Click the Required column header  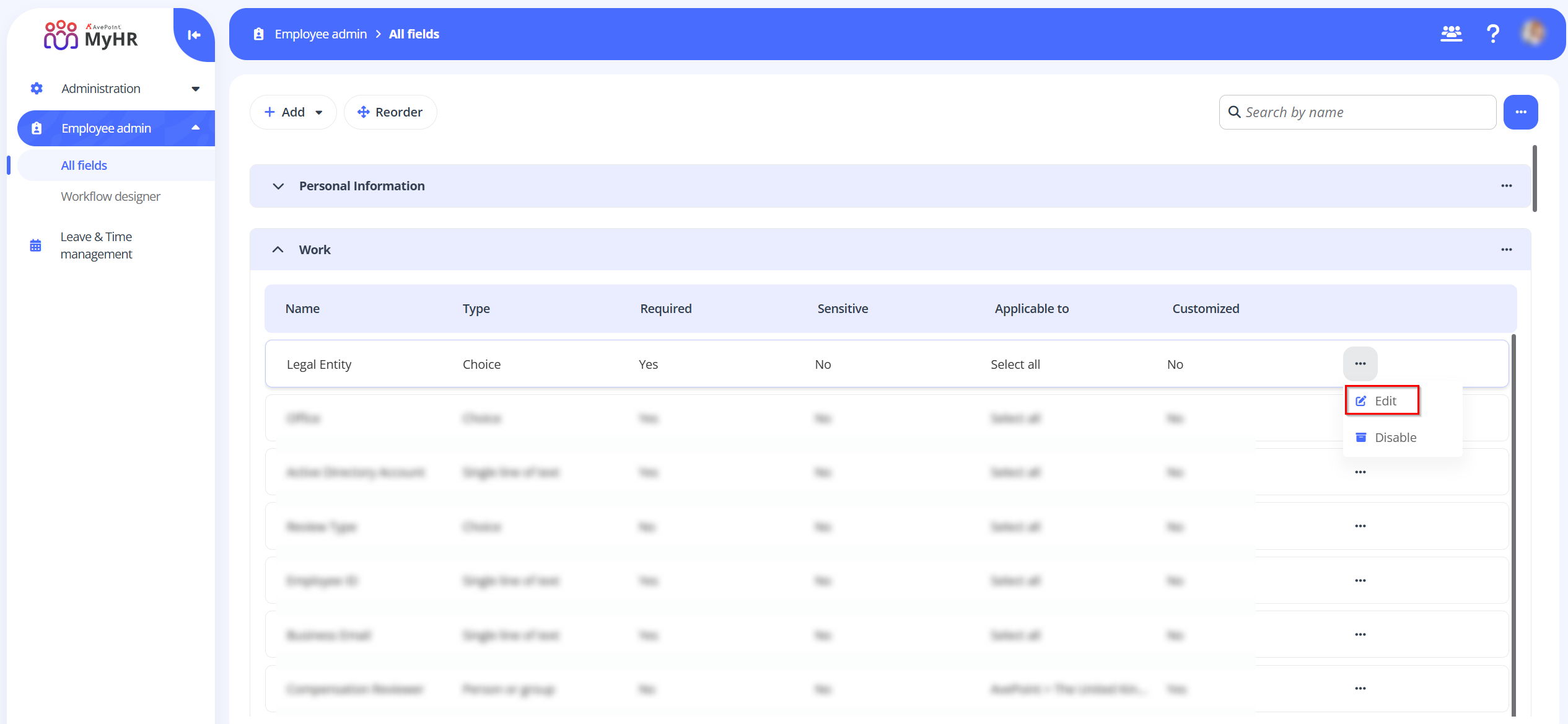click(x=666, y=309)
